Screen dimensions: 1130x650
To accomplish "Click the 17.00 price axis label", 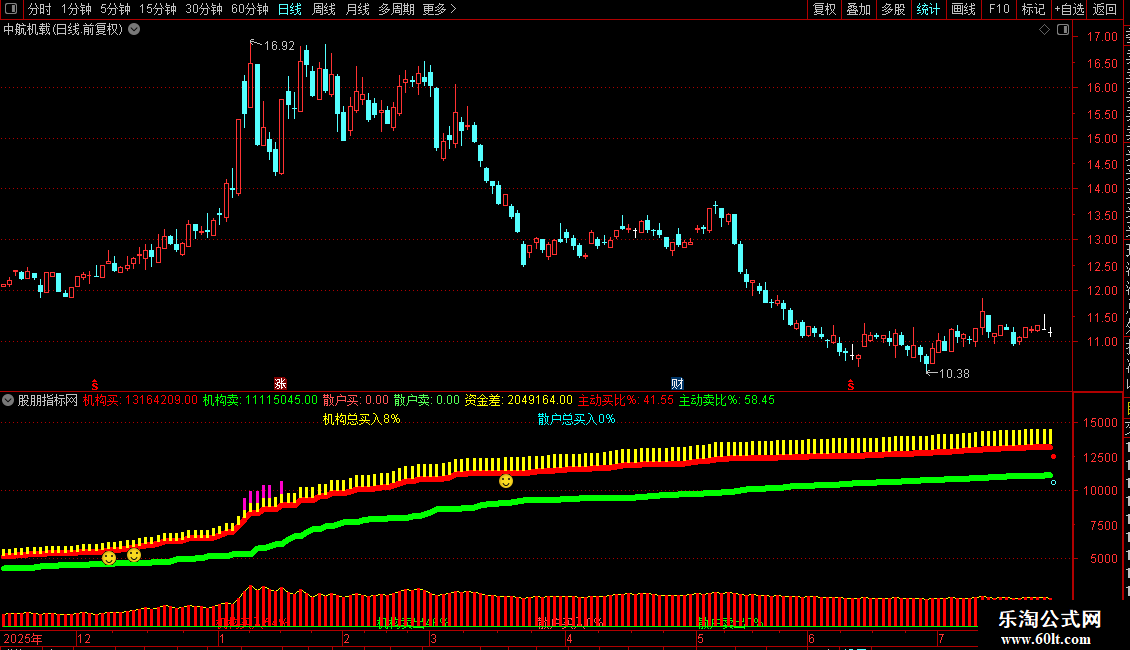I will pos(1102,37).
